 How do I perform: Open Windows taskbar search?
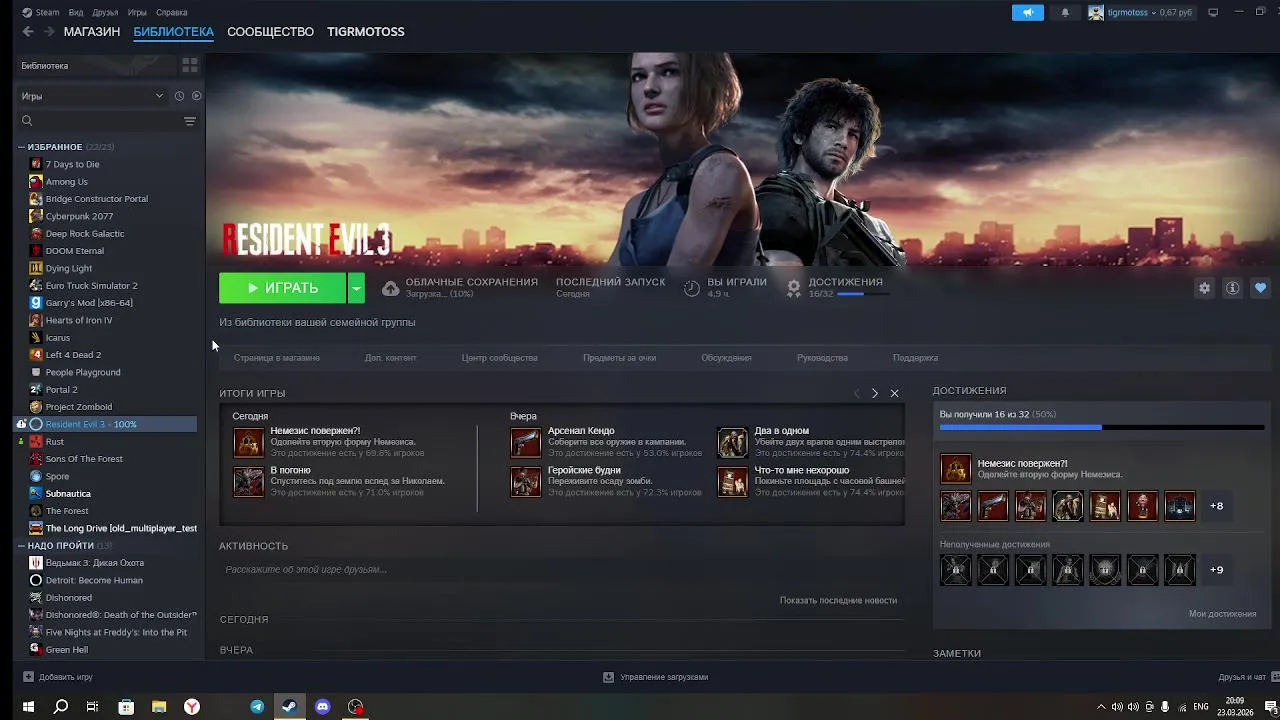pos(60,707)
